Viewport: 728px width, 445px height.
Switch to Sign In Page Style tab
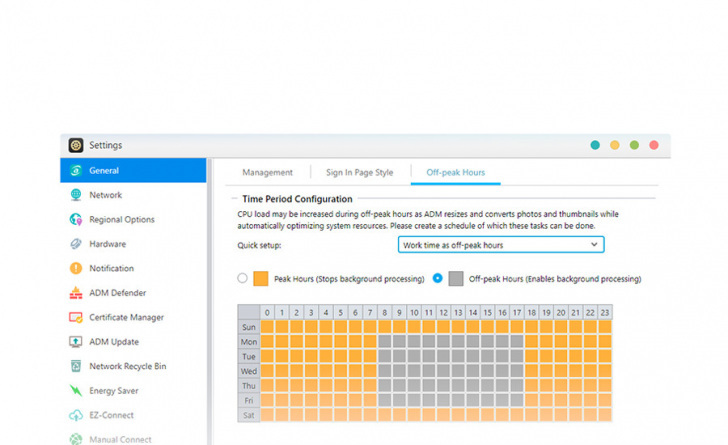coord(359,172)
